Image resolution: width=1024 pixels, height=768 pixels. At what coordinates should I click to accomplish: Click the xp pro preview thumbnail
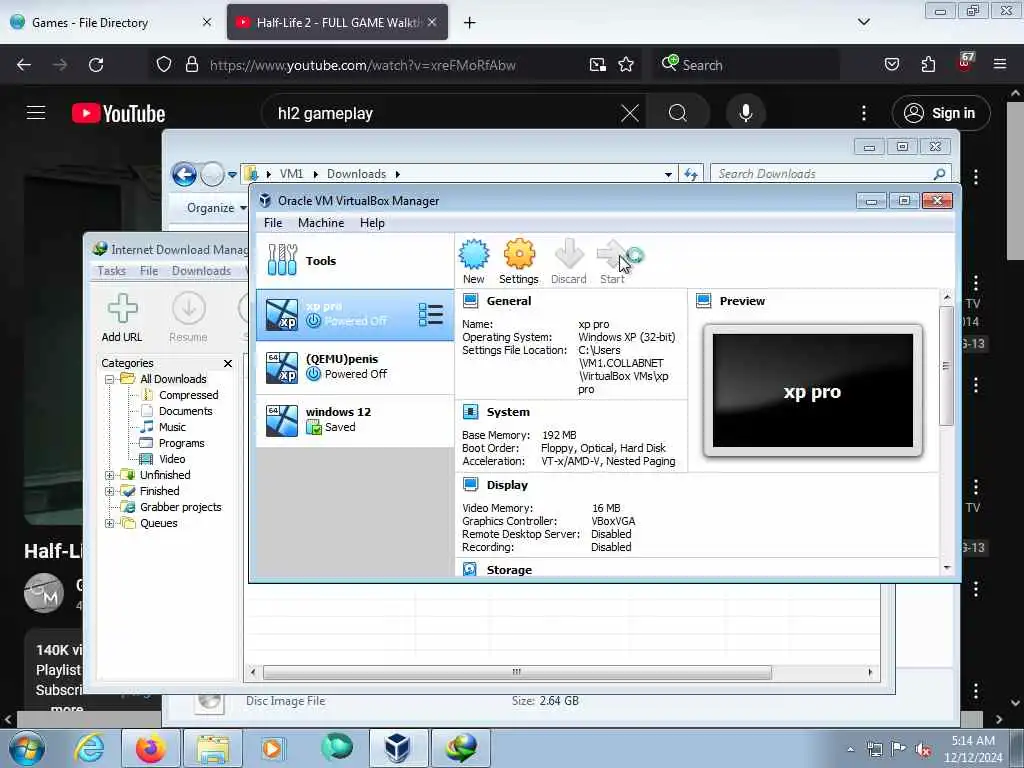click(812, 391)
